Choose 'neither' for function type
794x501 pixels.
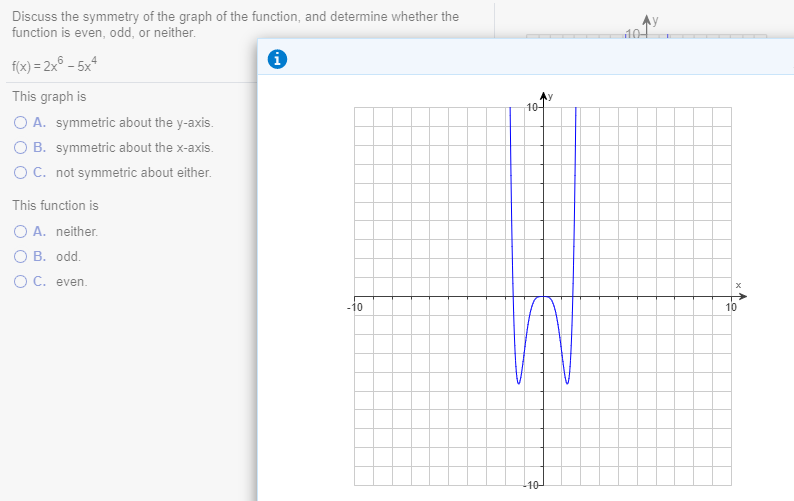(x=20, y=232)
